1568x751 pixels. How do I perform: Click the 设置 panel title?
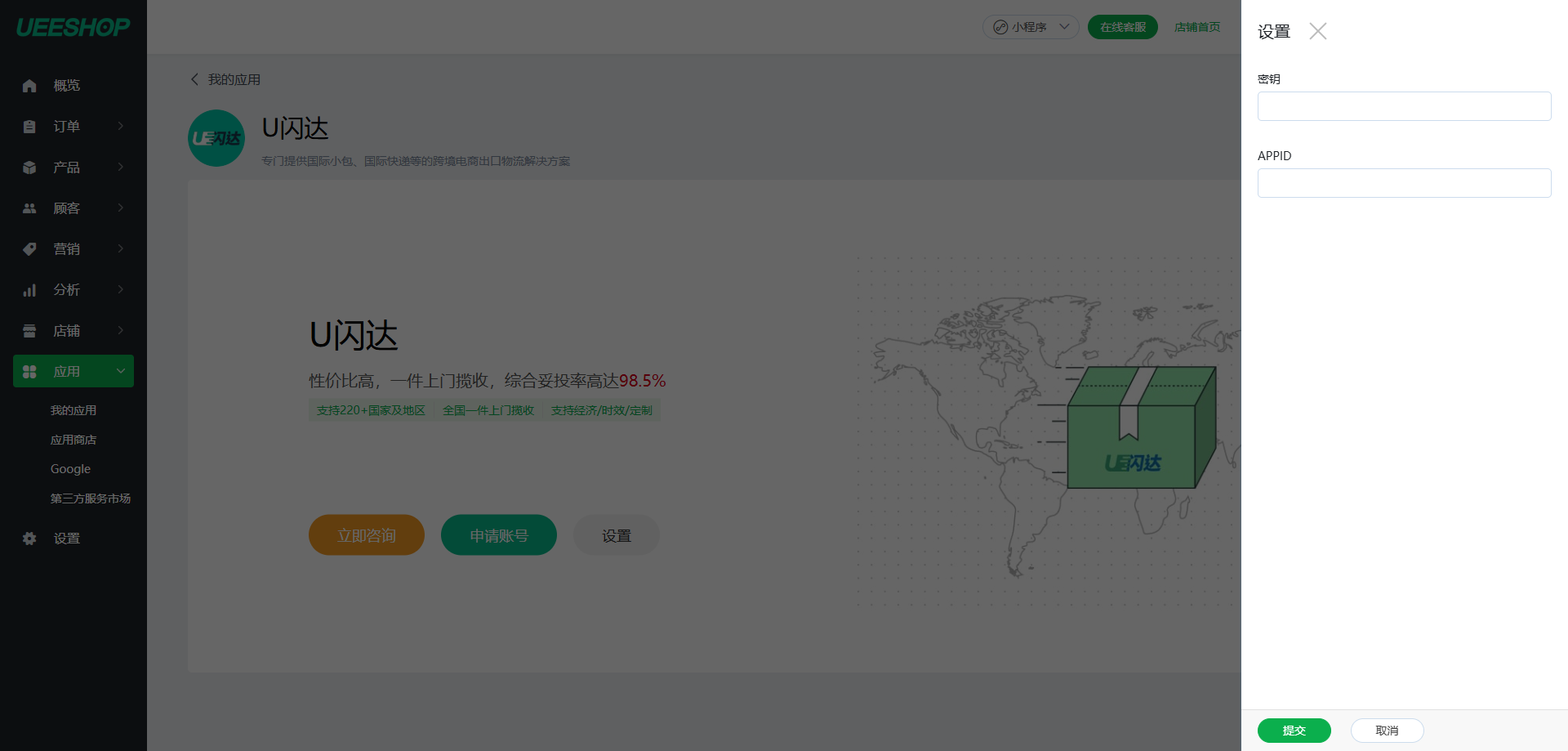[x=1274, y=31]
